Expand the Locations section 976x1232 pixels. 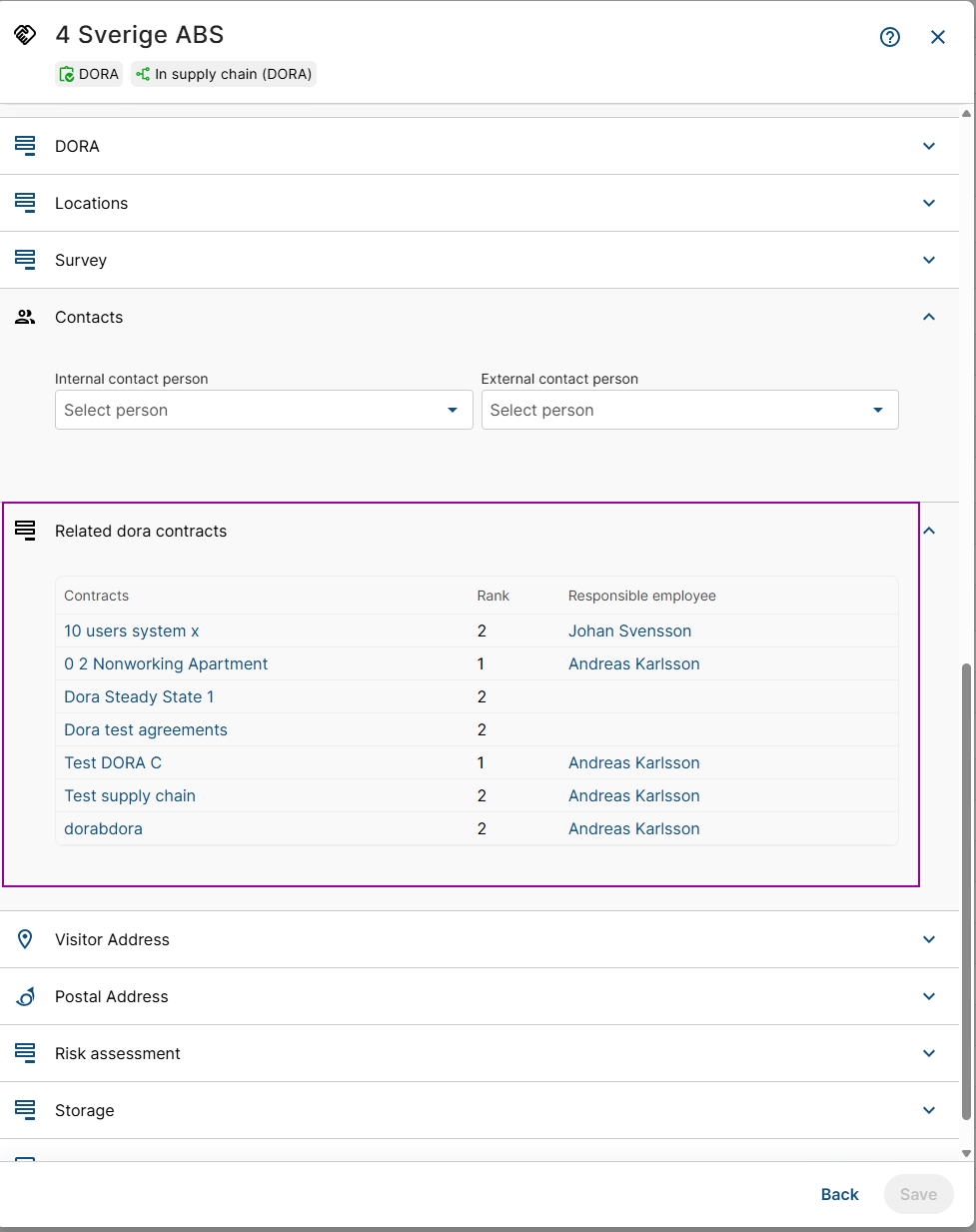pyautogui.click(x=928, y=203)
